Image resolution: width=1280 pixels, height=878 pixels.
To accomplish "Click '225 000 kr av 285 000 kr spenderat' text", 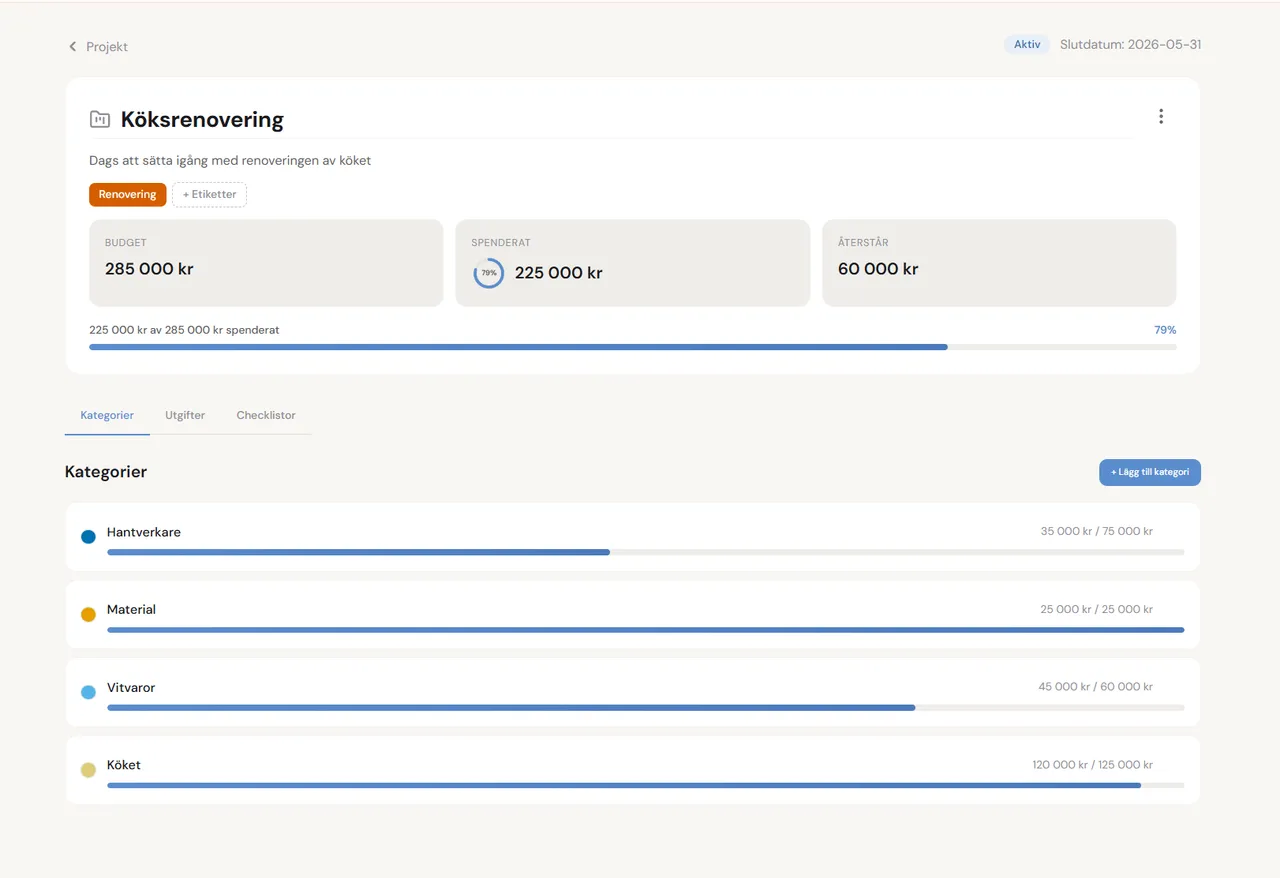I will coord(184,330).
